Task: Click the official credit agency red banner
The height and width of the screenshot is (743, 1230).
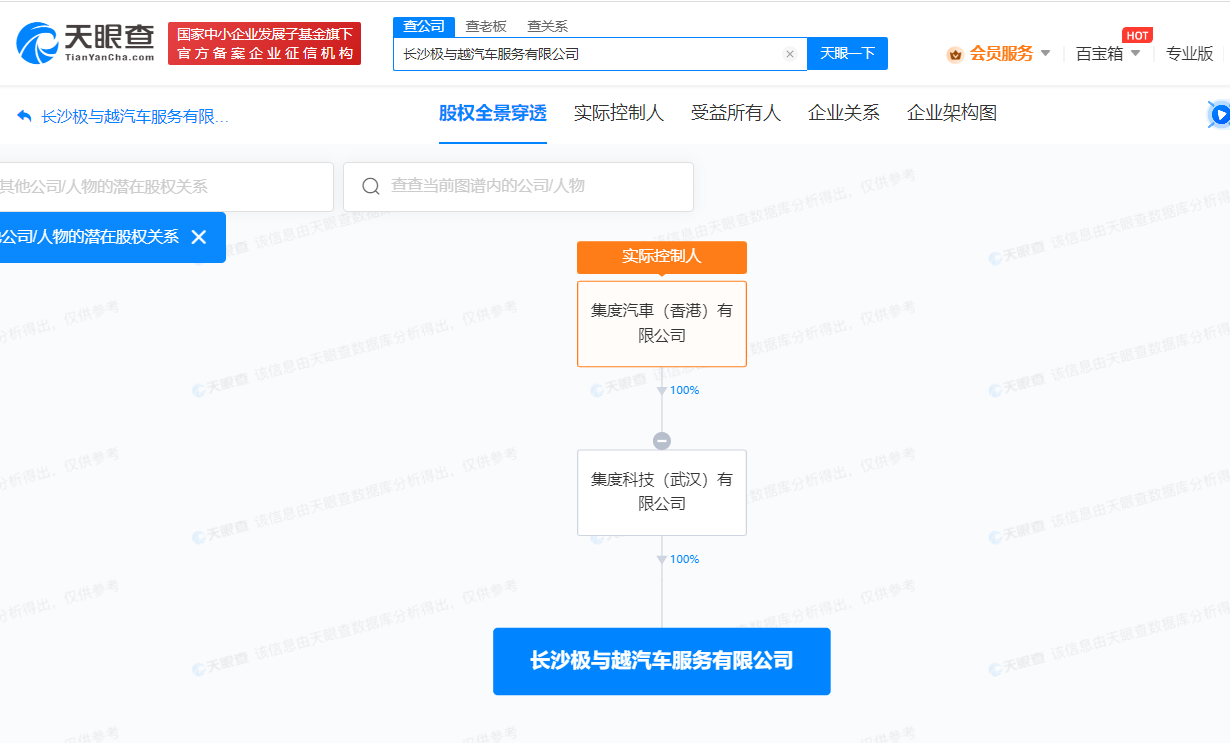Action: 265,44
